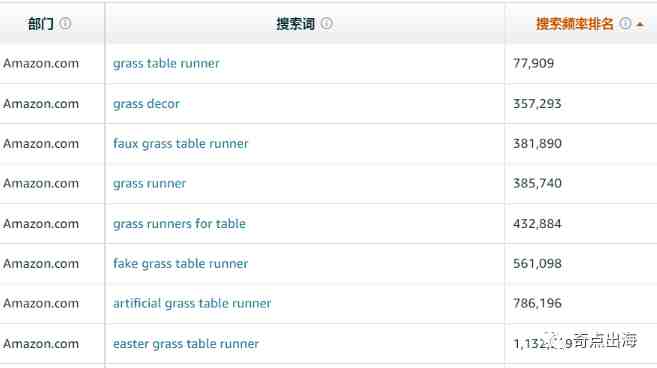This screenshot has height=368, width=657.
Task: Select the 部门 column header text
Action: [41, 23]
